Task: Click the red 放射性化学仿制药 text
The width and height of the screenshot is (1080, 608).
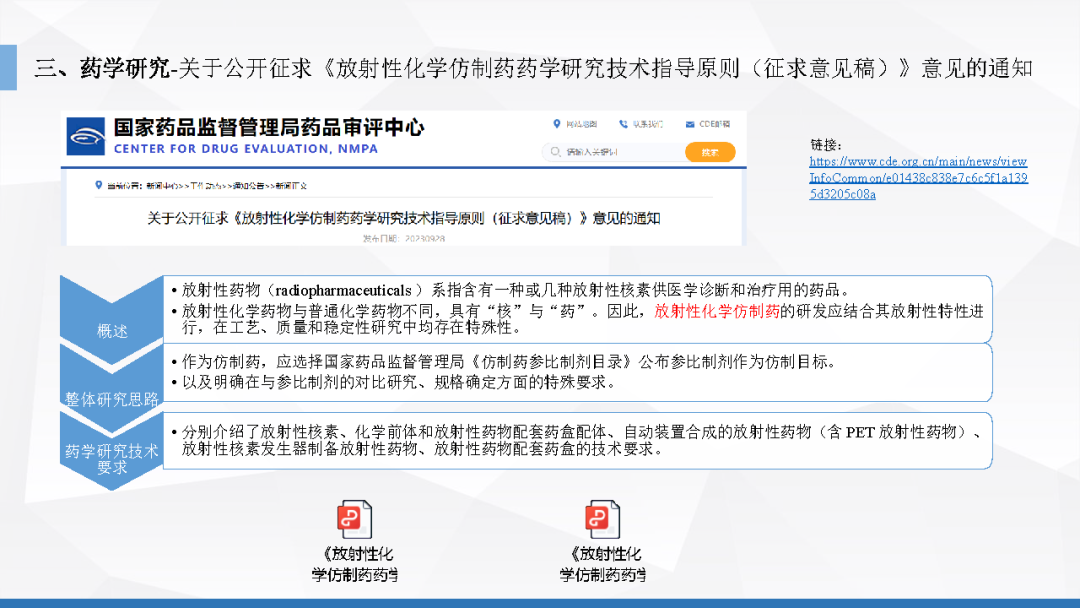Action: (716, 311)
